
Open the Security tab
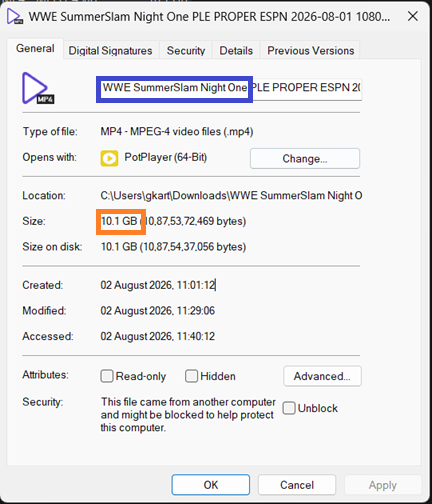pyautogui.click(x=186, y=51)
